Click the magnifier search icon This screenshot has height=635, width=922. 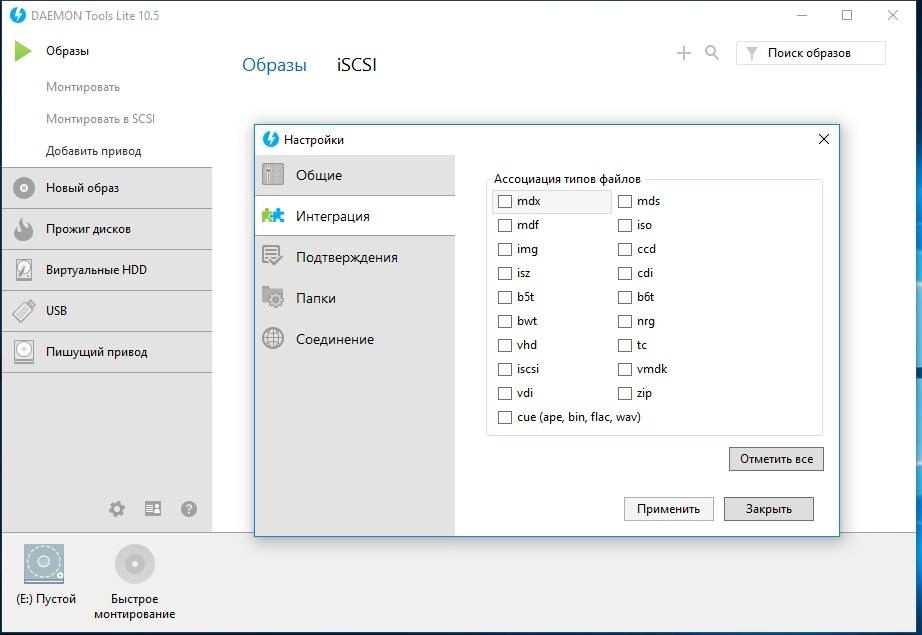(x=712, y=53)
